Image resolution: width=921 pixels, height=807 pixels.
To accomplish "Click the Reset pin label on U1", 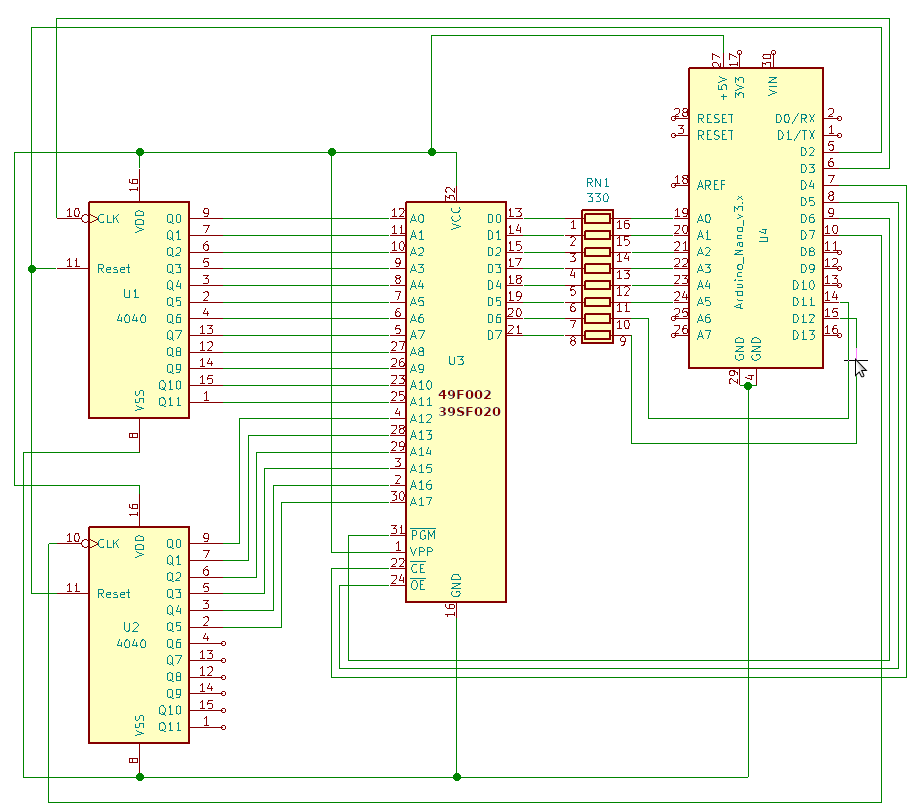I will (113, 269).
